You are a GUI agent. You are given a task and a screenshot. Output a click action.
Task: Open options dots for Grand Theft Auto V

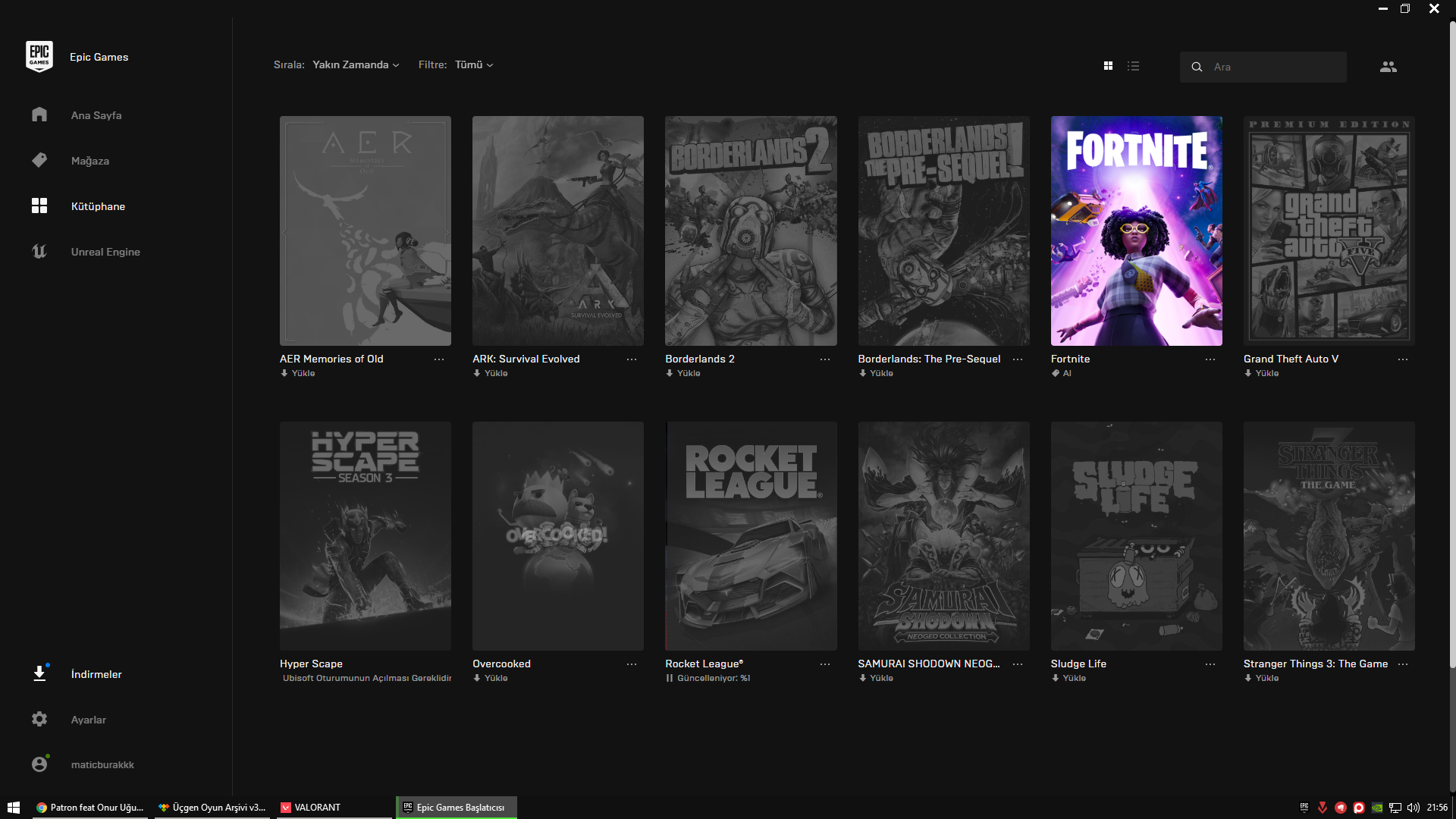1403,359
